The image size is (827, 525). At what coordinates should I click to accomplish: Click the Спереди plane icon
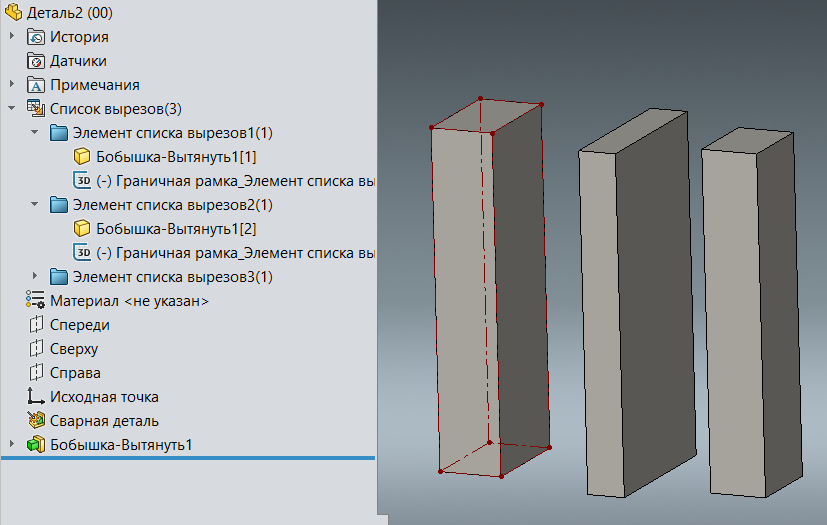[x=36, y=324]
